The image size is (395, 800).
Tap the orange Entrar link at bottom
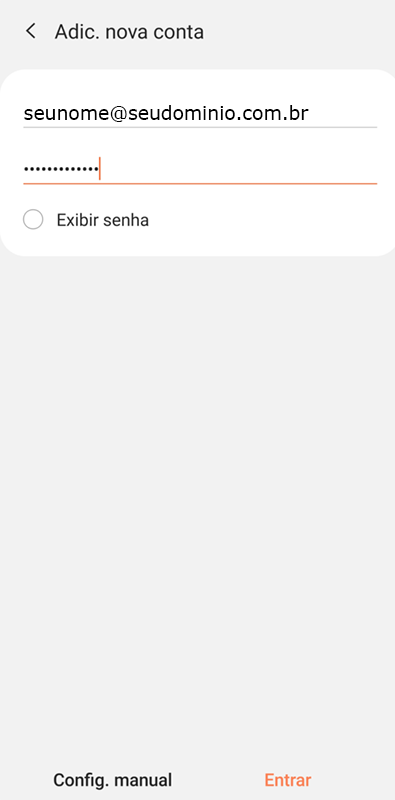coord(288,780)
